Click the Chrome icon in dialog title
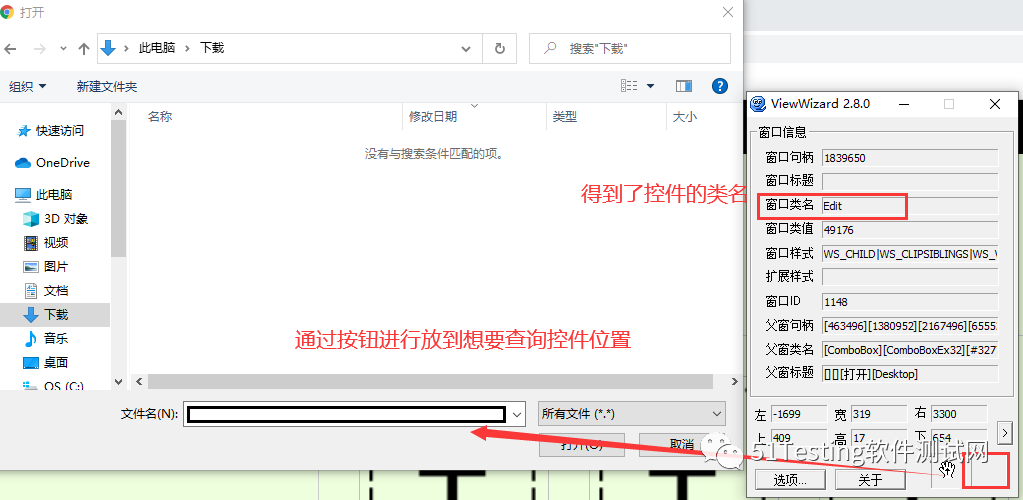The width and height of the screenshot is (1023, 500). coord(7,12)
